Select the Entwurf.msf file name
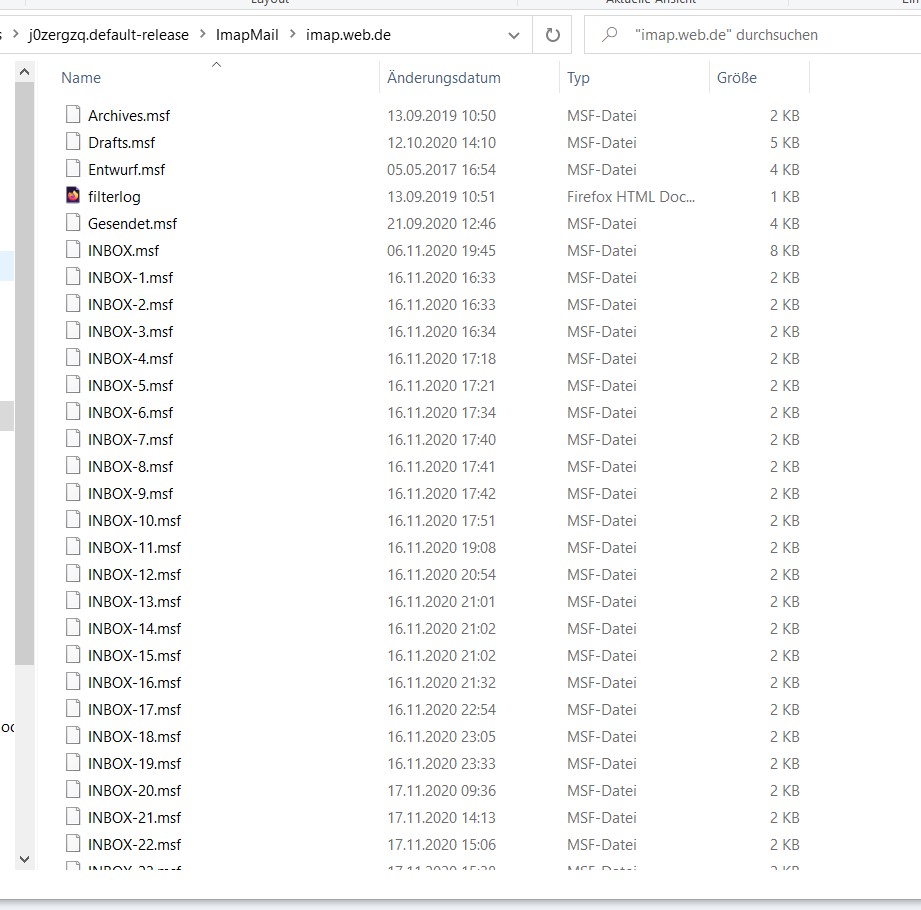Viewport: 921px width, 910px height. [x=126, y=169]
